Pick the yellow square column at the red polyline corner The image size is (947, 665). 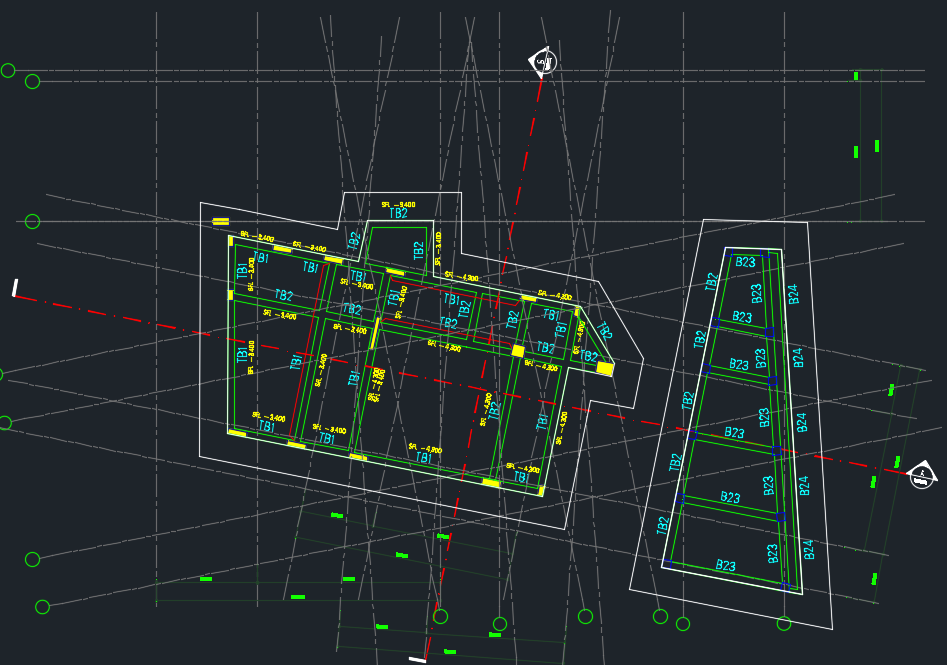518,351
